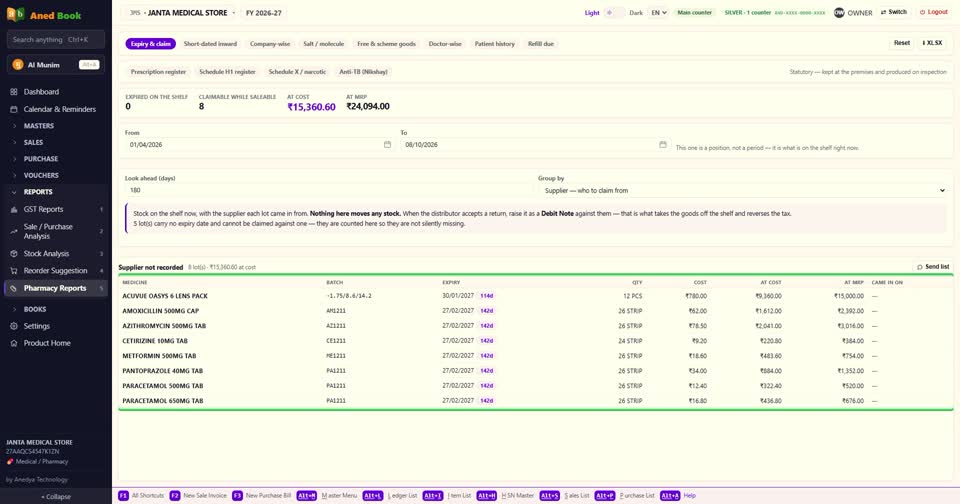Click the Aned Book logo icon

click(15, 14)
